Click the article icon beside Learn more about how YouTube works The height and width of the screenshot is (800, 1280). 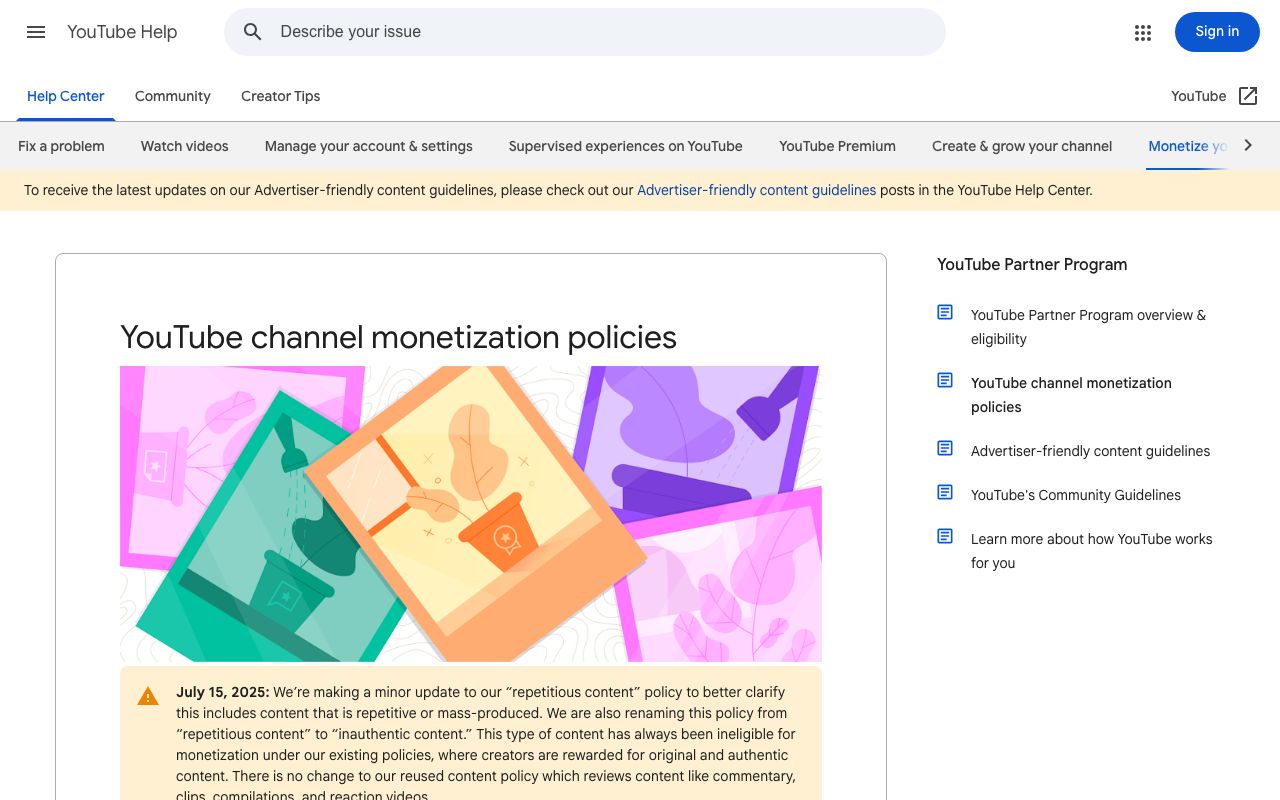pyautogui.click(x=945, y=536)
